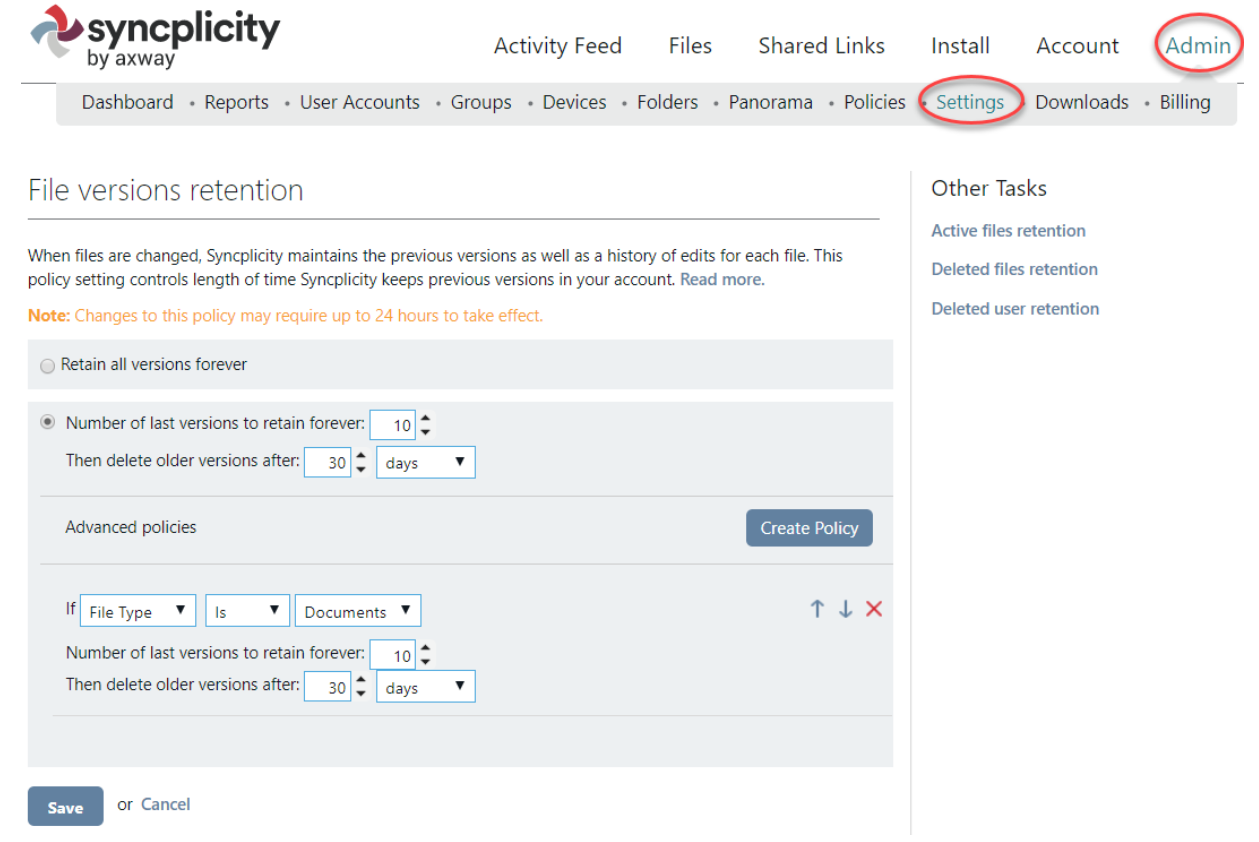Increase Documents policy retain count via stepper
This screenshot has width=1259, height=842.
coord(425,649)
